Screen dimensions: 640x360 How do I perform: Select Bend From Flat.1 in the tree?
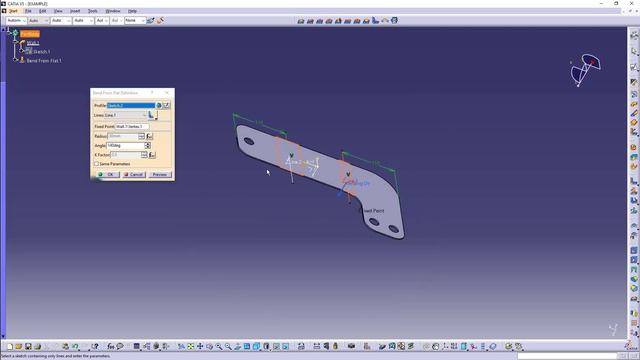click(44, 60)
